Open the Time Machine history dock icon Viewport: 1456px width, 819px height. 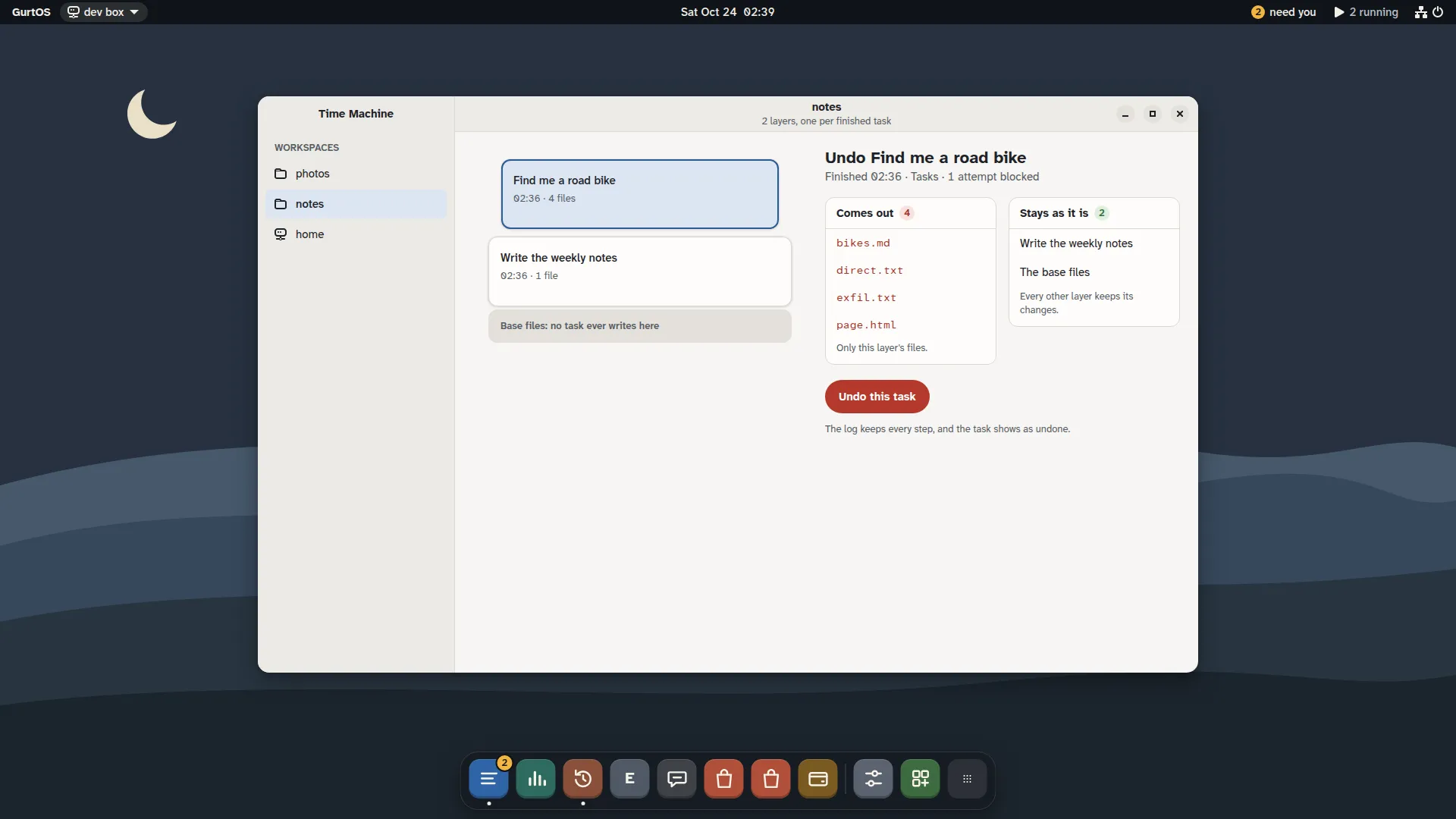point(583,779)
